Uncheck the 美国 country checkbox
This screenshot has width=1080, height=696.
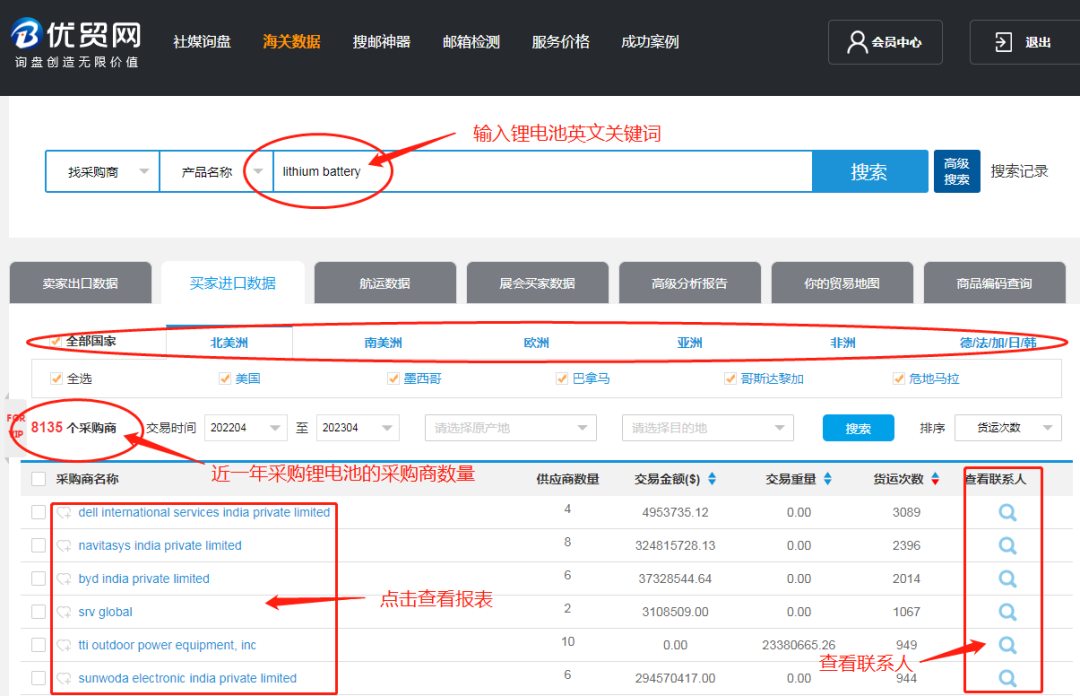click(225, 379)
